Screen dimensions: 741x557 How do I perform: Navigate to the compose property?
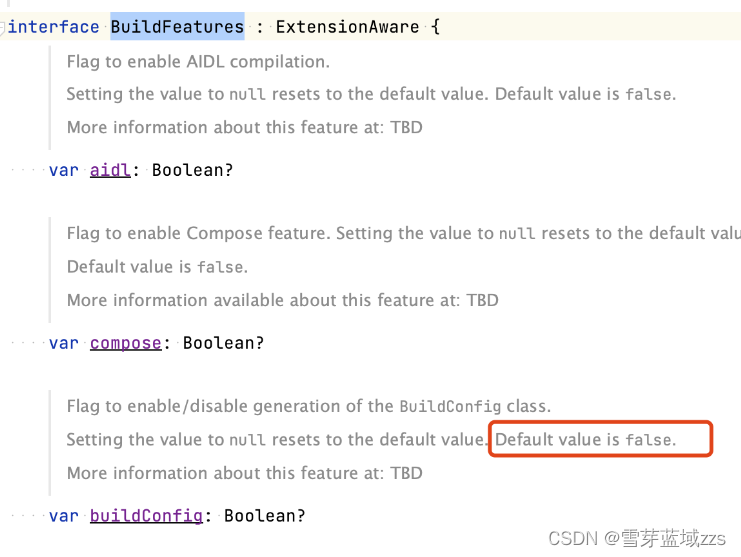[x=126, y=343]
